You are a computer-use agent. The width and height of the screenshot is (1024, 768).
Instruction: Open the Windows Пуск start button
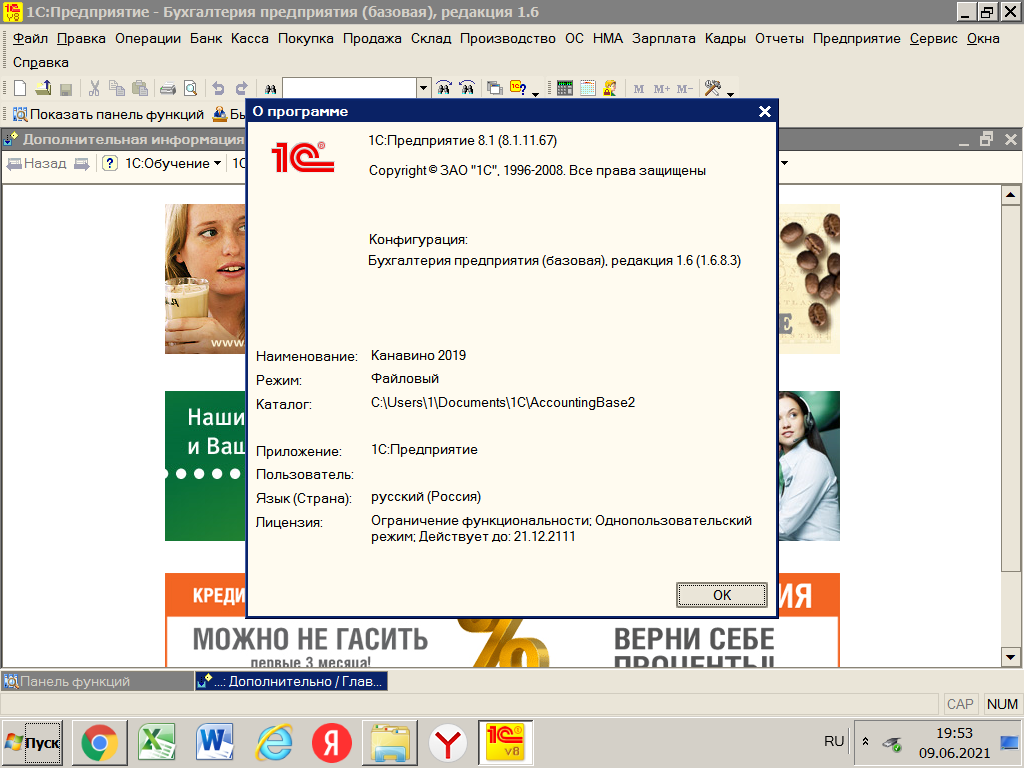click(x=32, y=743)
